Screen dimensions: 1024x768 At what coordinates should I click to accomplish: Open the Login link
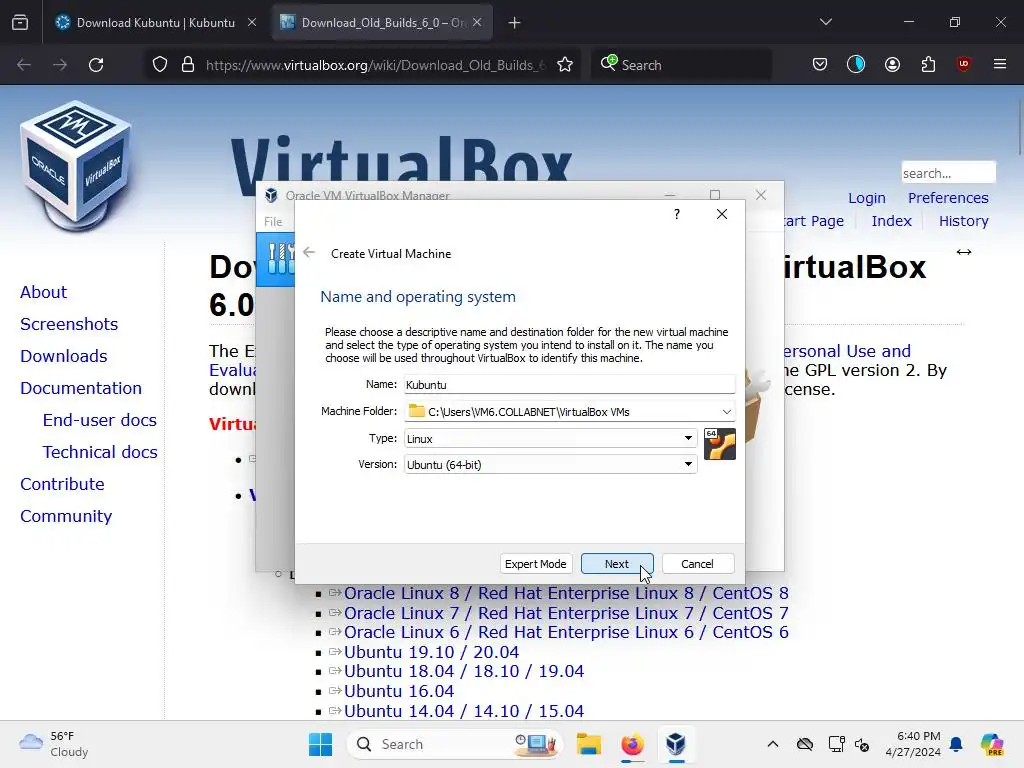[x=867, y=198]
